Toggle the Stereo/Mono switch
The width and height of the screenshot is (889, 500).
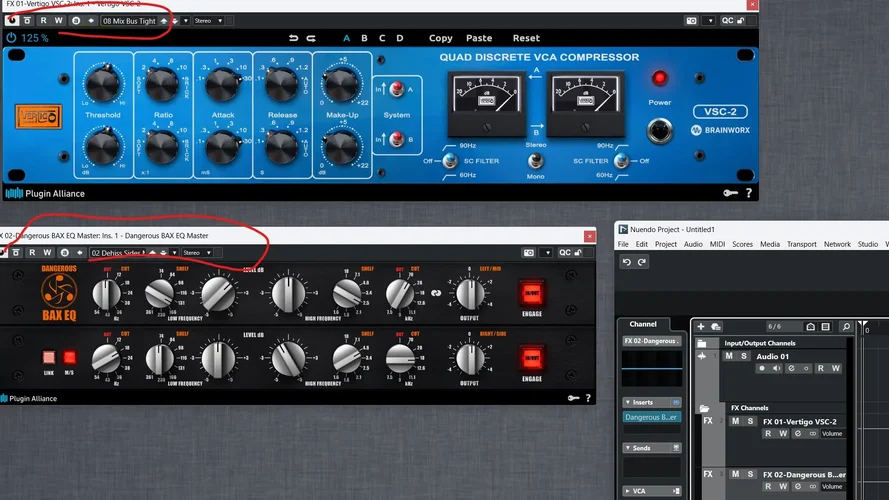(535, 161)
